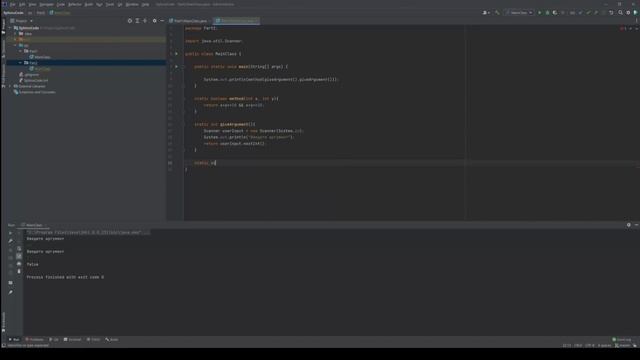The width and height of the screenshot is (640, 360).
Task: Click the green Run button in toolbar
Action: pyautogui.click(x=540, y=13)
